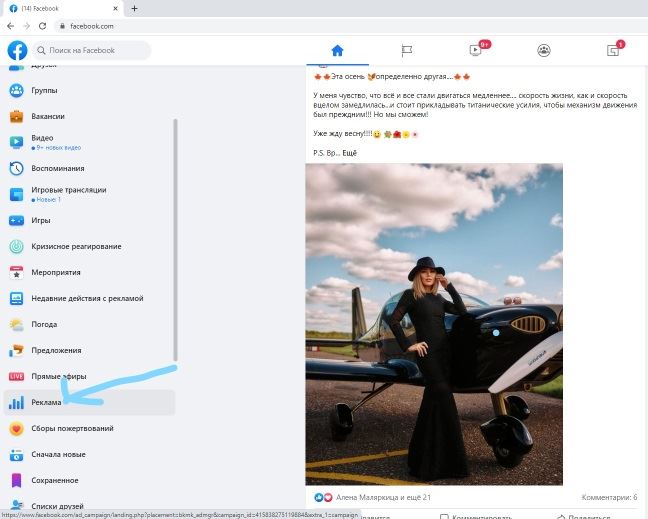Click the Facebook logo icon

pos(17,50)
